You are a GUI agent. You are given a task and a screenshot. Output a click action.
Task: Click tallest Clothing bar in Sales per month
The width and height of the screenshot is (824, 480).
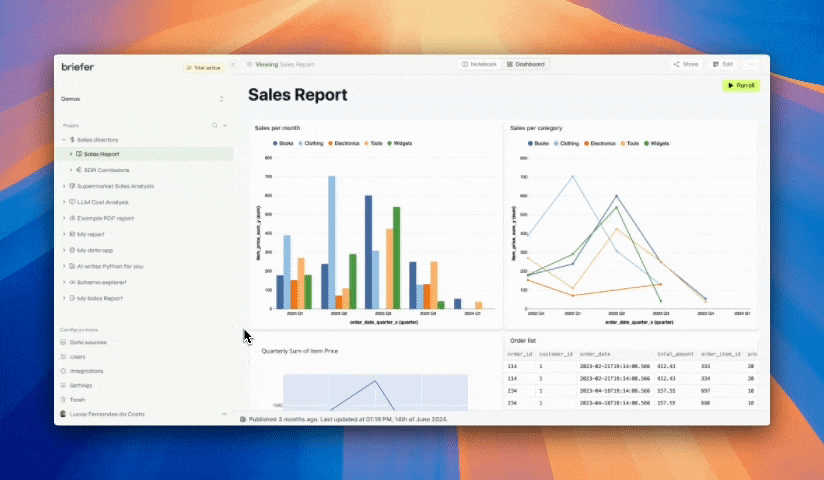pyautogui.click(x=332, y=242)
